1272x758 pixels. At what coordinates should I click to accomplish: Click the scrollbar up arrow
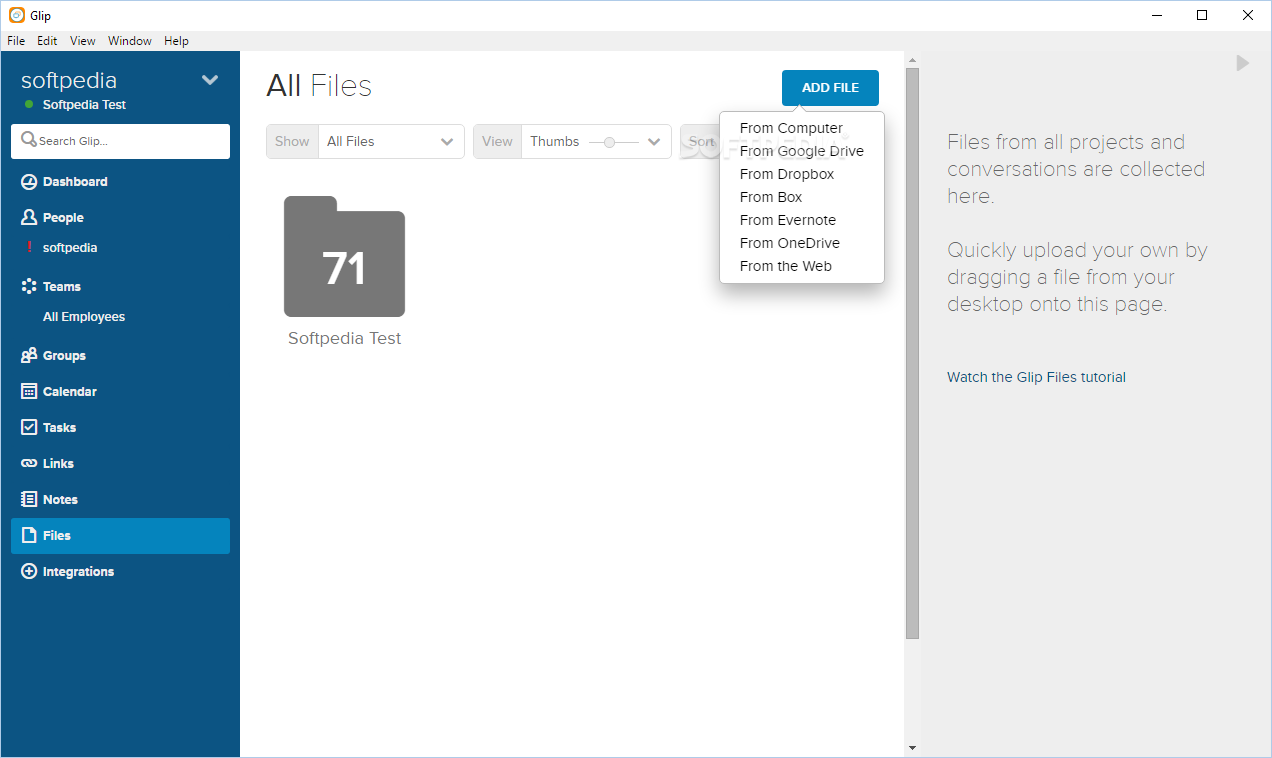(912, 58)
